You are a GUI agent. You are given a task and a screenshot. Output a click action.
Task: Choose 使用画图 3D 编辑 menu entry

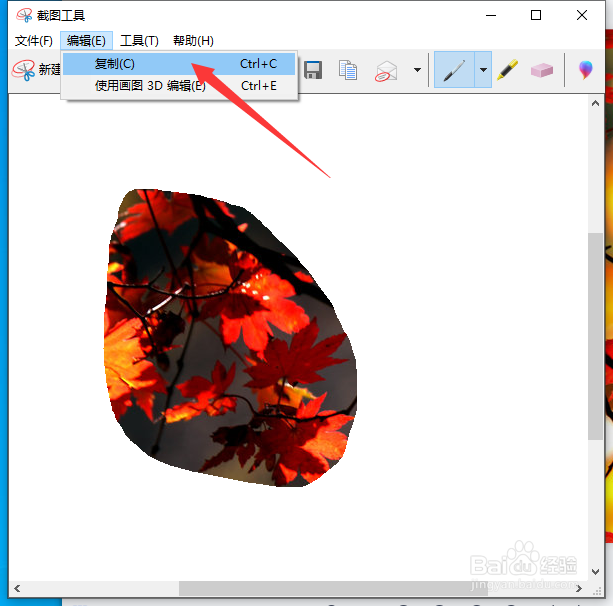[179, 86]
